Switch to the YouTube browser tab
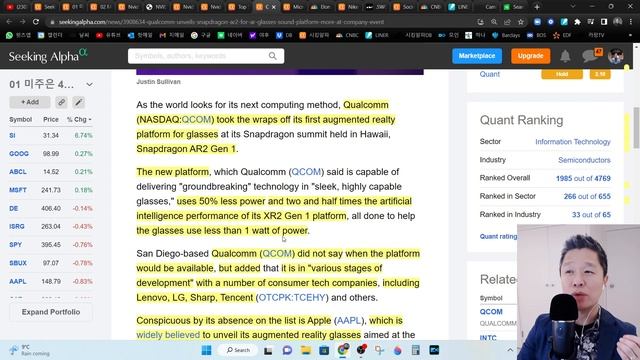Screen dimensions: 640x360 pyautogui.click(x=16, y=7)
